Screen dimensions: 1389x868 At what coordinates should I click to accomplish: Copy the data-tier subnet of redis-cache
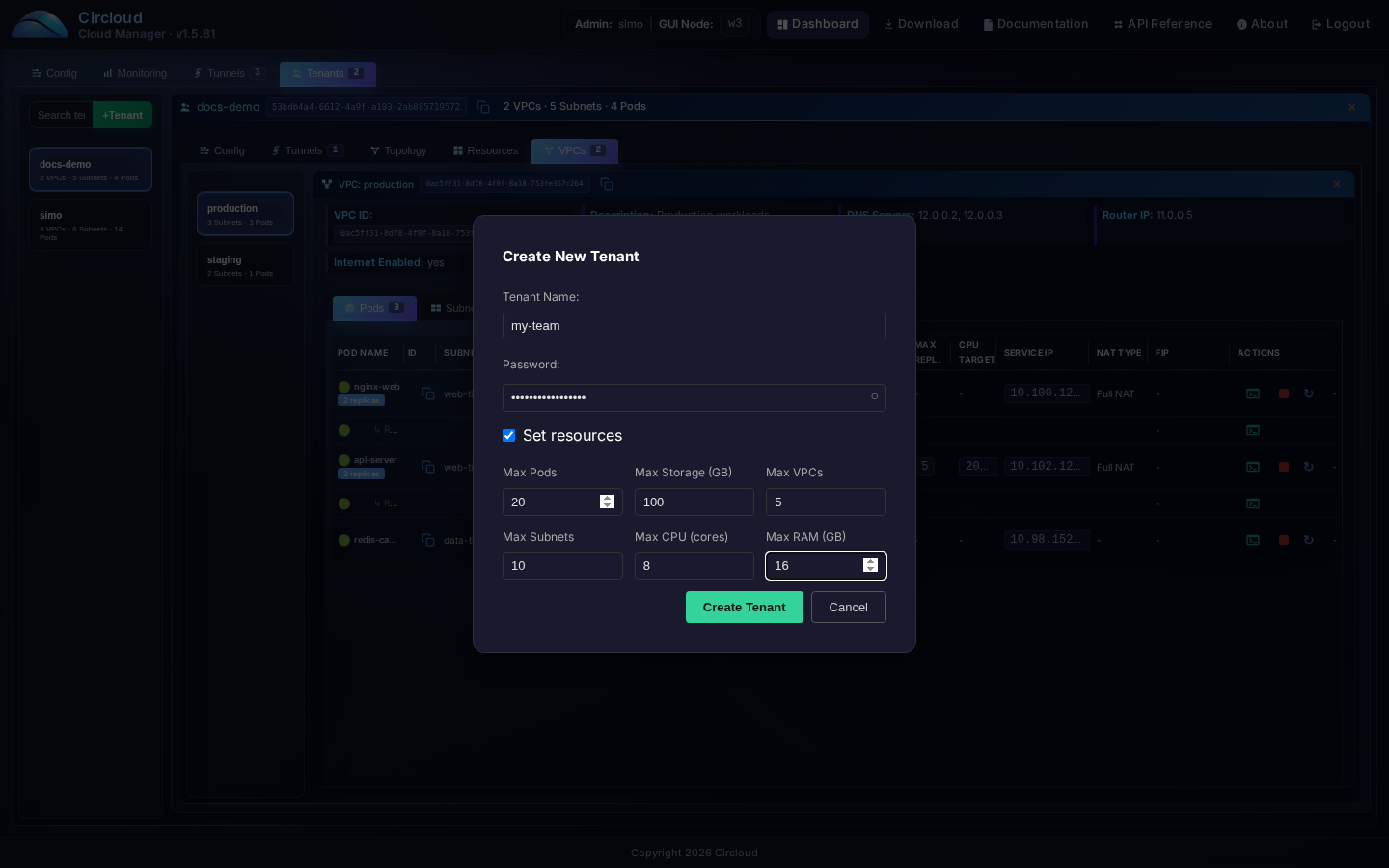point(429,540)
